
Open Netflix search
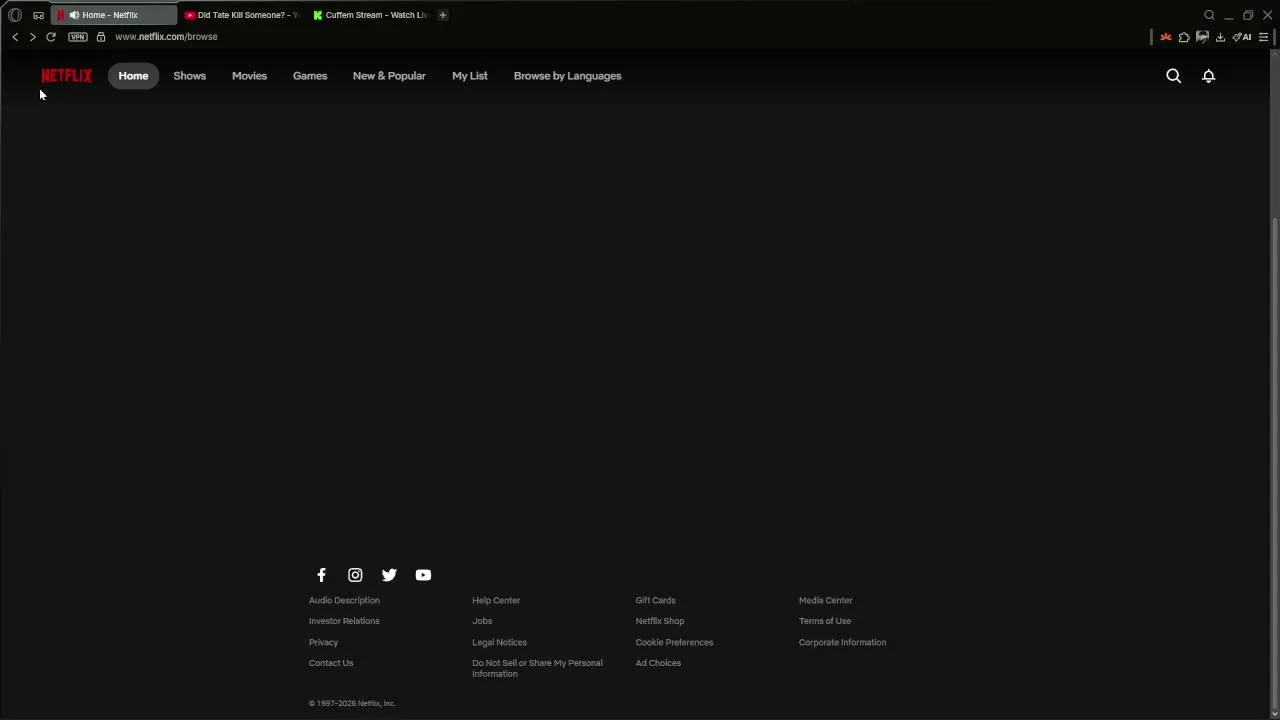[1174, 76]
